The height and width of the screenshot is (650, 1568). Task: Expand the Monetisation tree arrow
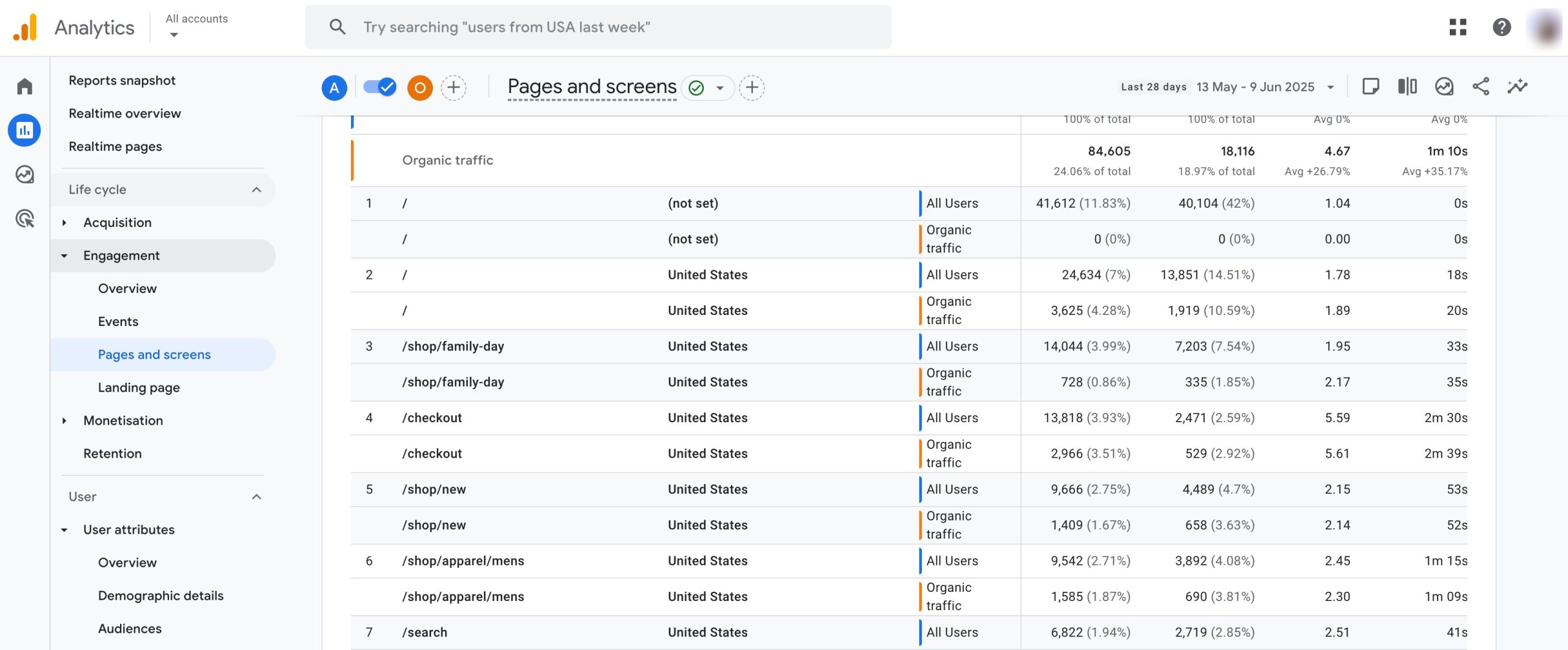(x=64, y=420)
